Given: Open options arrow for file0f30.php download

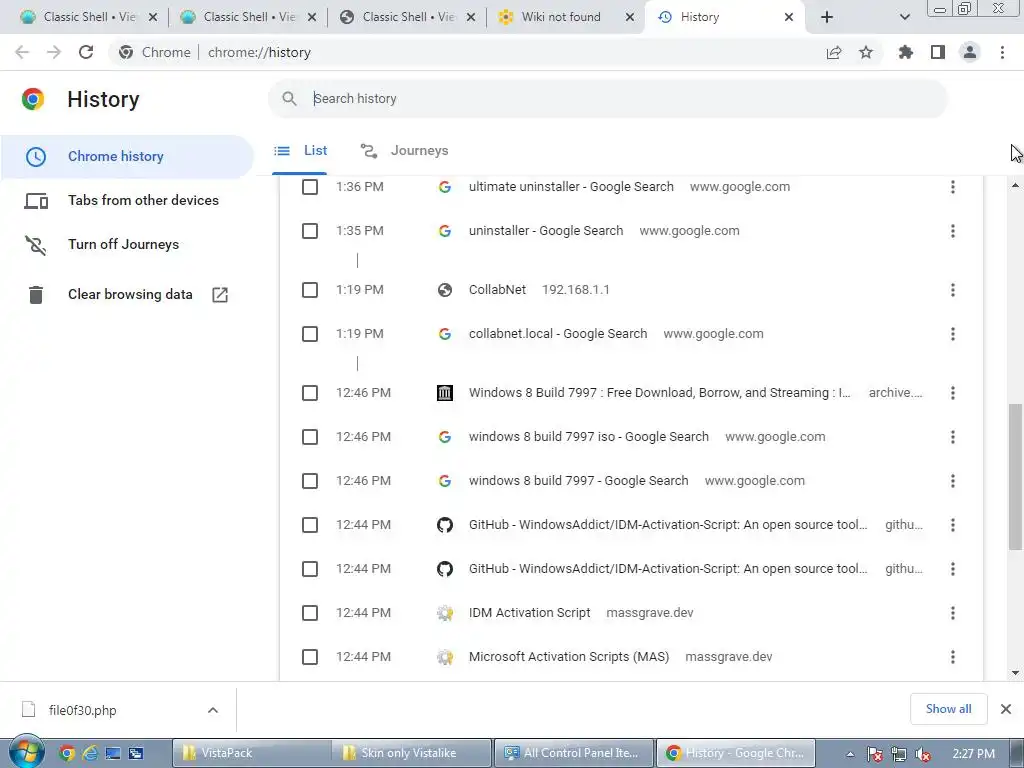Looking at the screenshot, I should [x=213, y=710].
